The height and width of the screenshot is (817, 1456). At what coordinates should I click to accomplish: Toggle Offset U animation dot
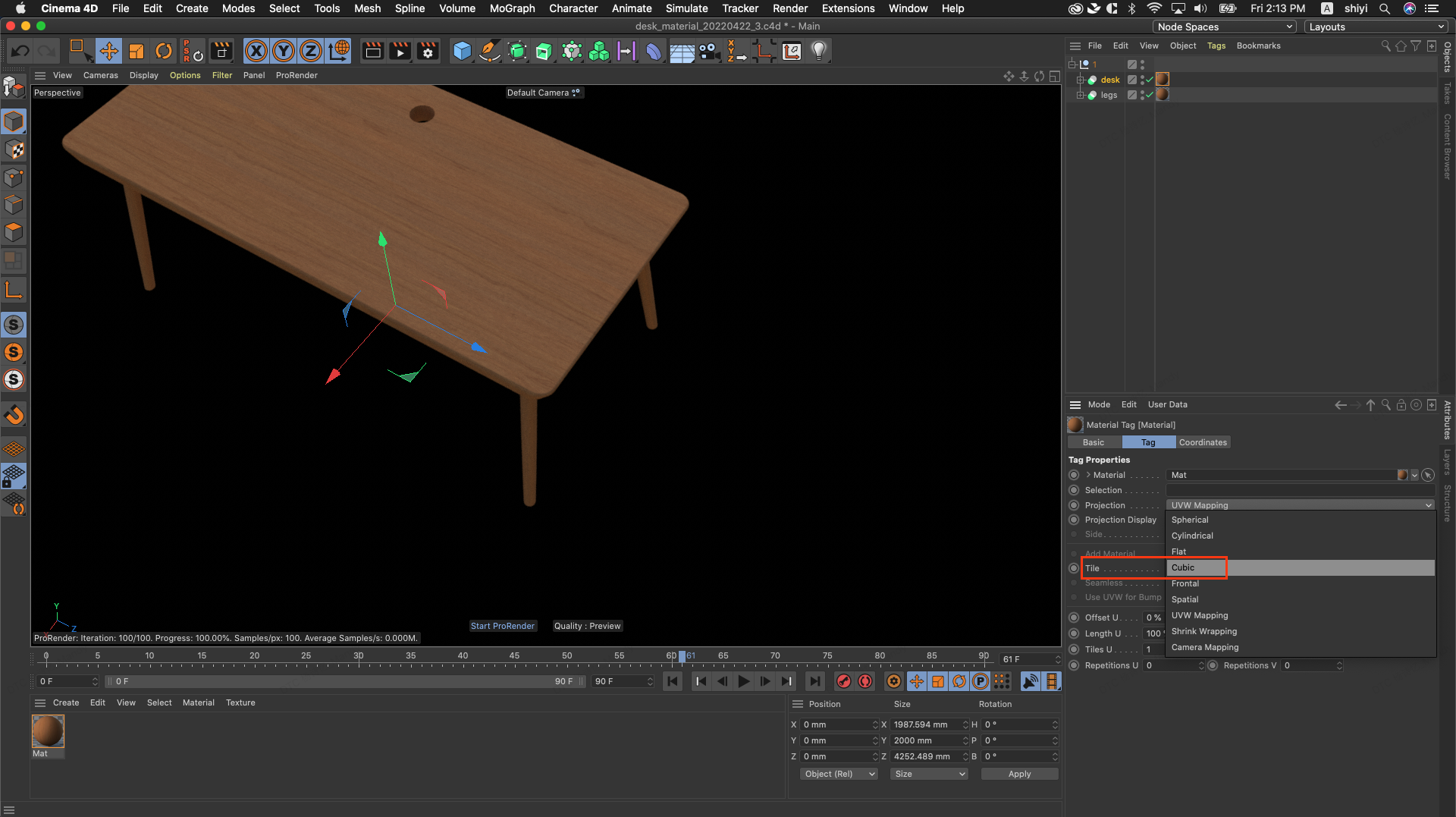(x=1074, y=617)
